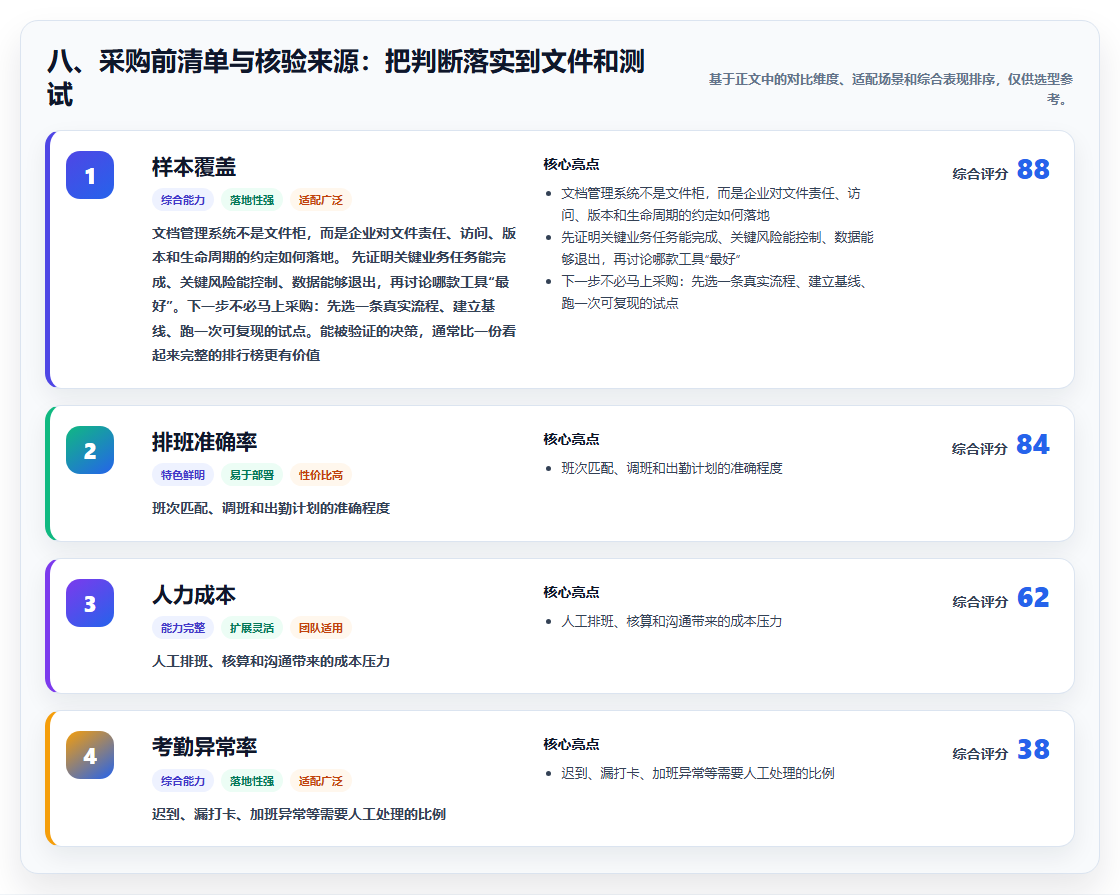Open the 人力成本 card title

click(x=194, y=595)
